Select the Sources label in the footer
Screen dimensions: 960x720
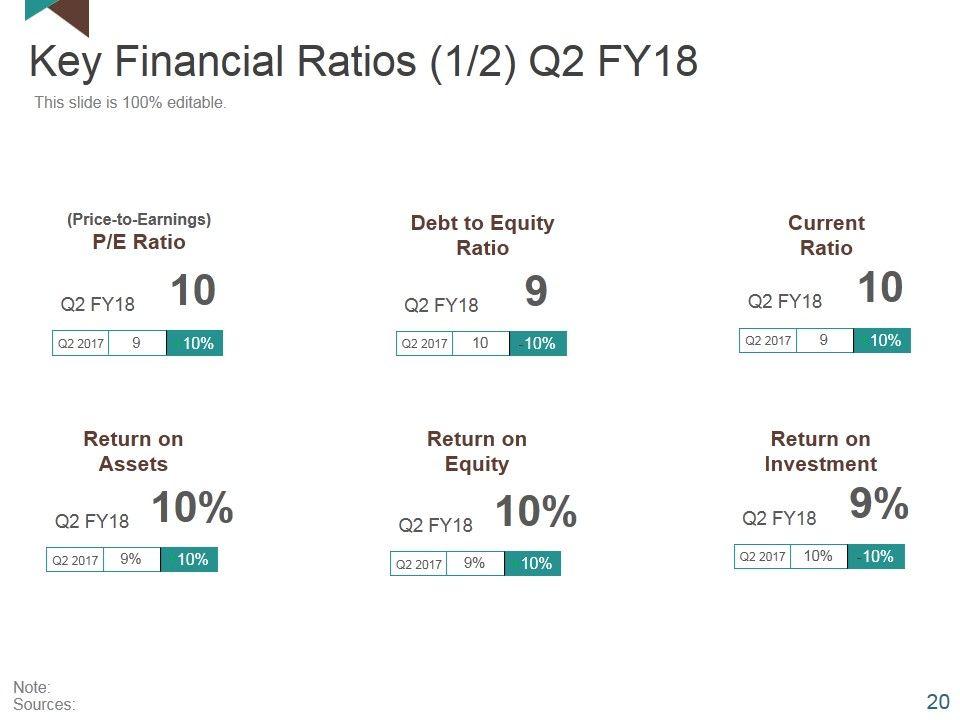[44, 704]
